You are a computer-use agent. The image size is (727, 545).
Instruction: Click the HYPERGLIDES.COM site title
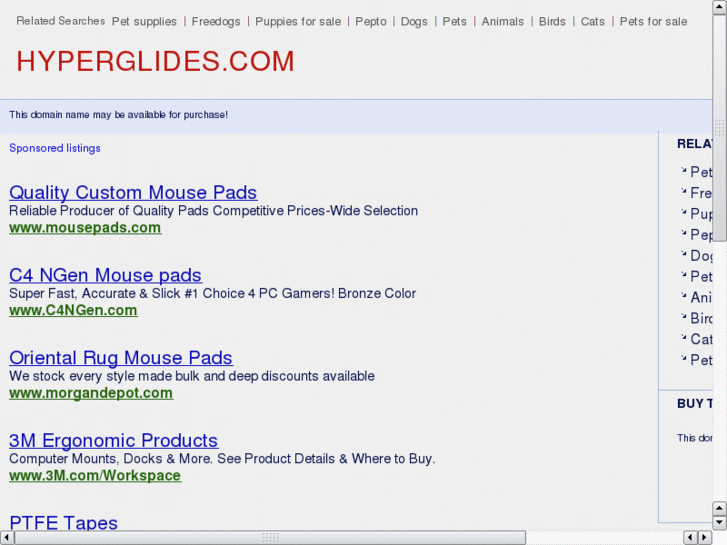(x=155, y=61)
